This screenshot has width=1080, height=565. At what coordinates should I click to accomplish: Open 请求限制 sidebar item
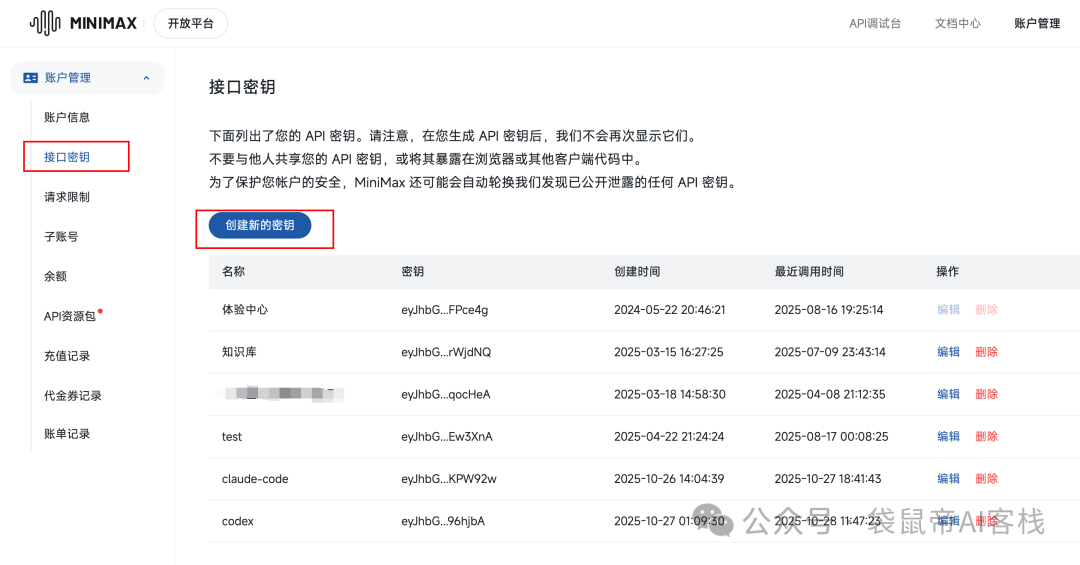click(67, 197)
